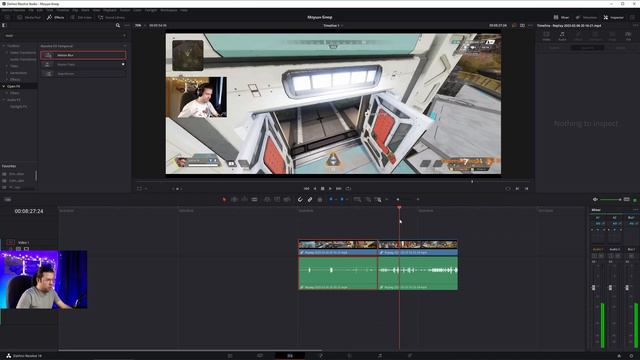Select Filters under Open FX
Viewport: 640px width, 360px height.
pos(15,93)
